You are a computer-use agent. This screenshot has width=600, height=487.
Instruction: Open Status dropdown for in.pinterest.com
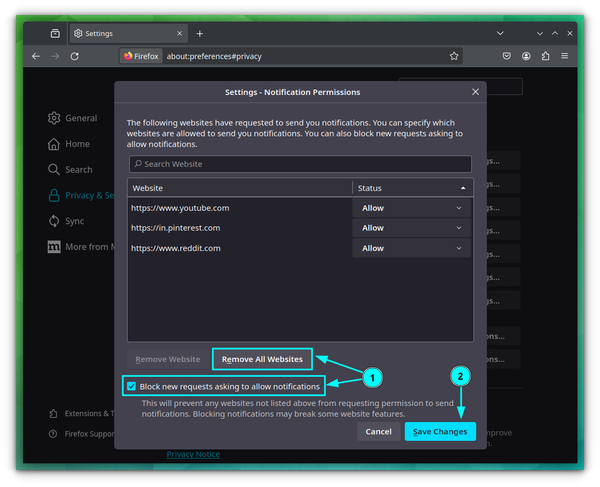[x=411, y=228]
